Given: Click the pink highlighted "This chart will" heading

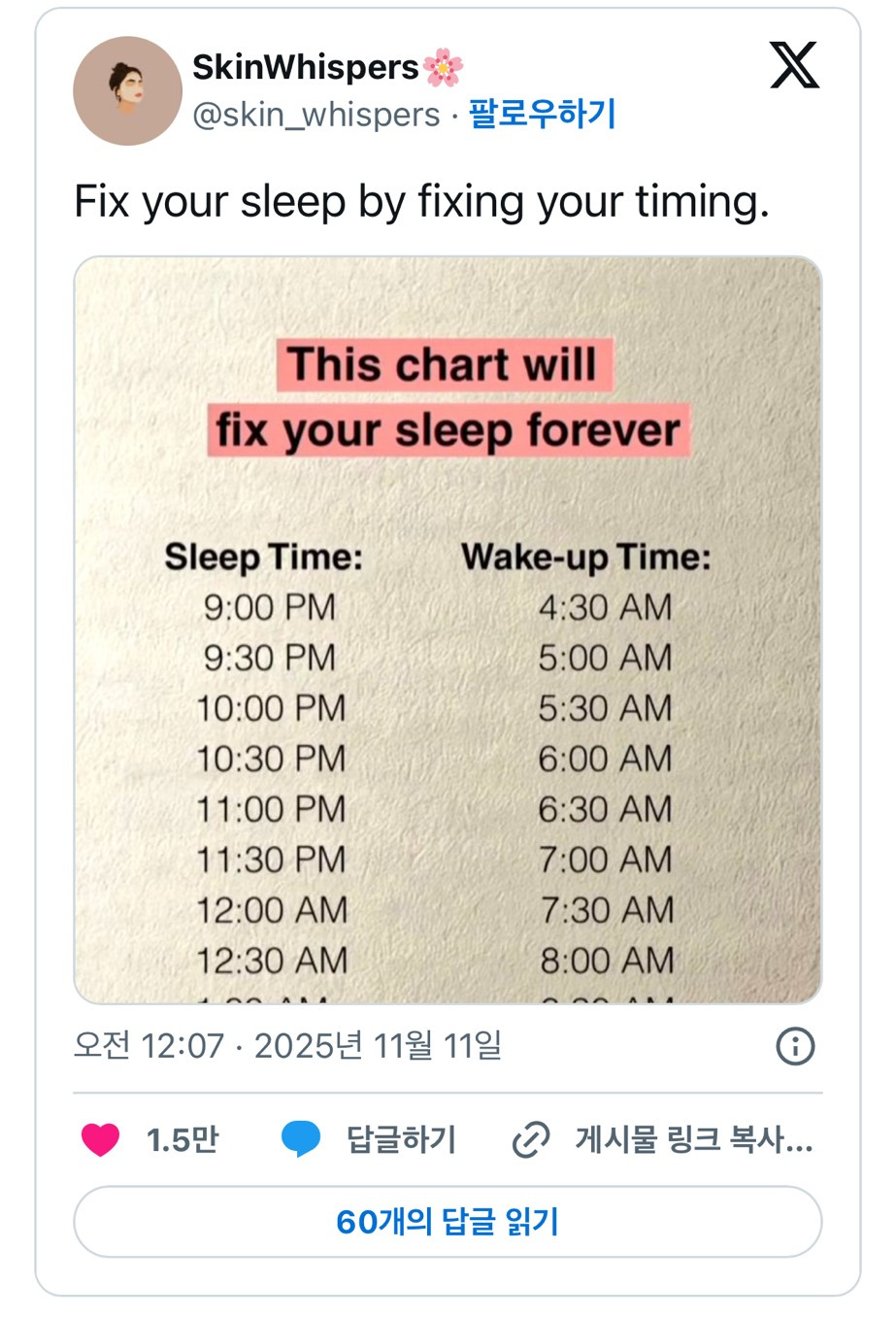Looking at the screenshot, I should tap(445, 365).
